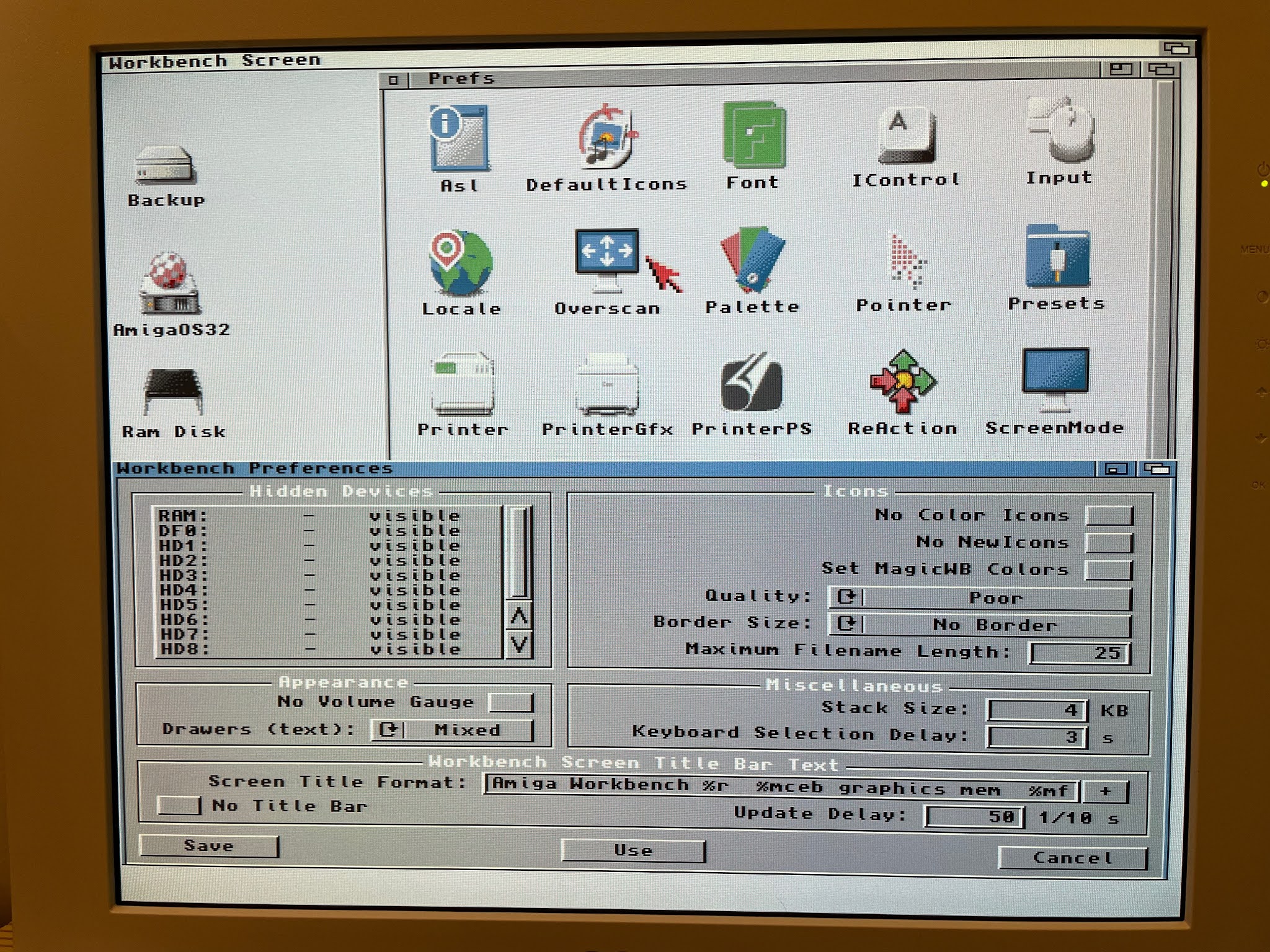Open the Palette color cards icon
The width and height of the screenshot is (1270, 952).
point(752,260)
